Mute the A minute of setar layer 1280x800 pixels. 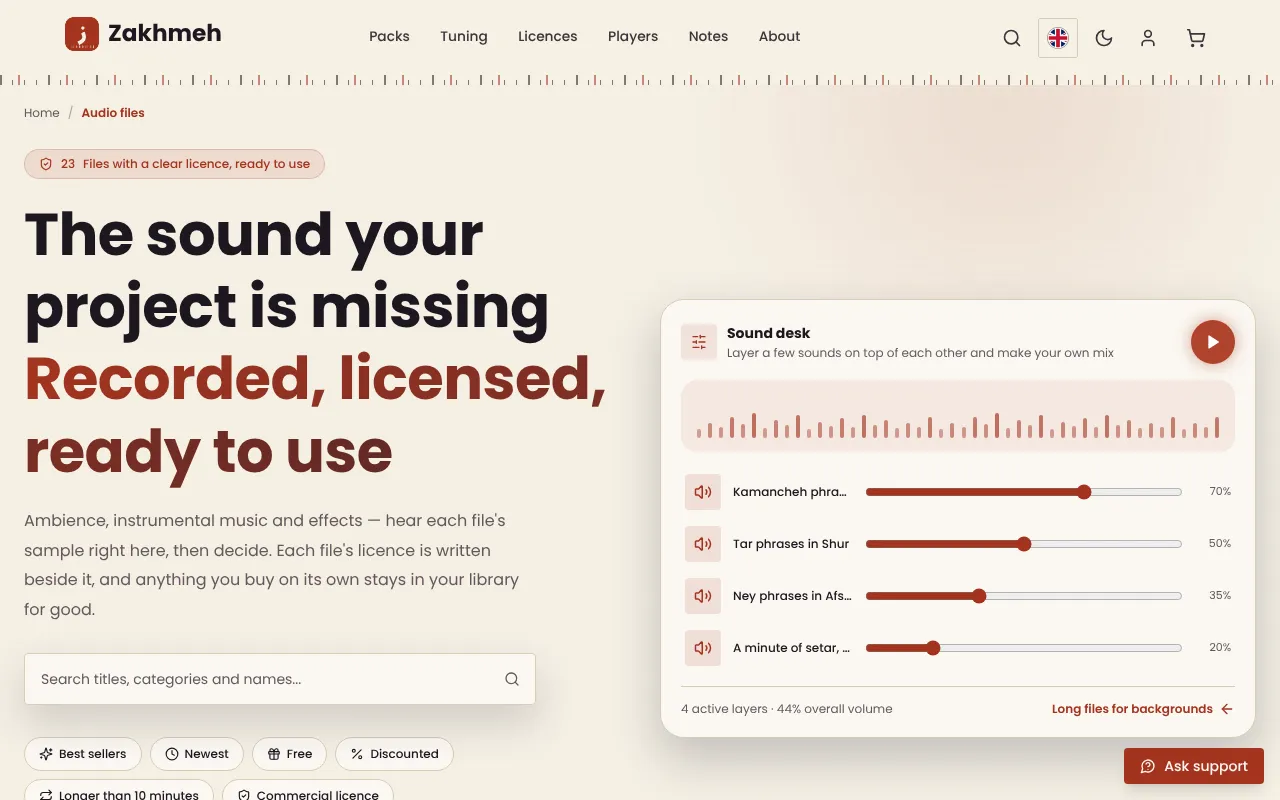(x=703, y=648)
